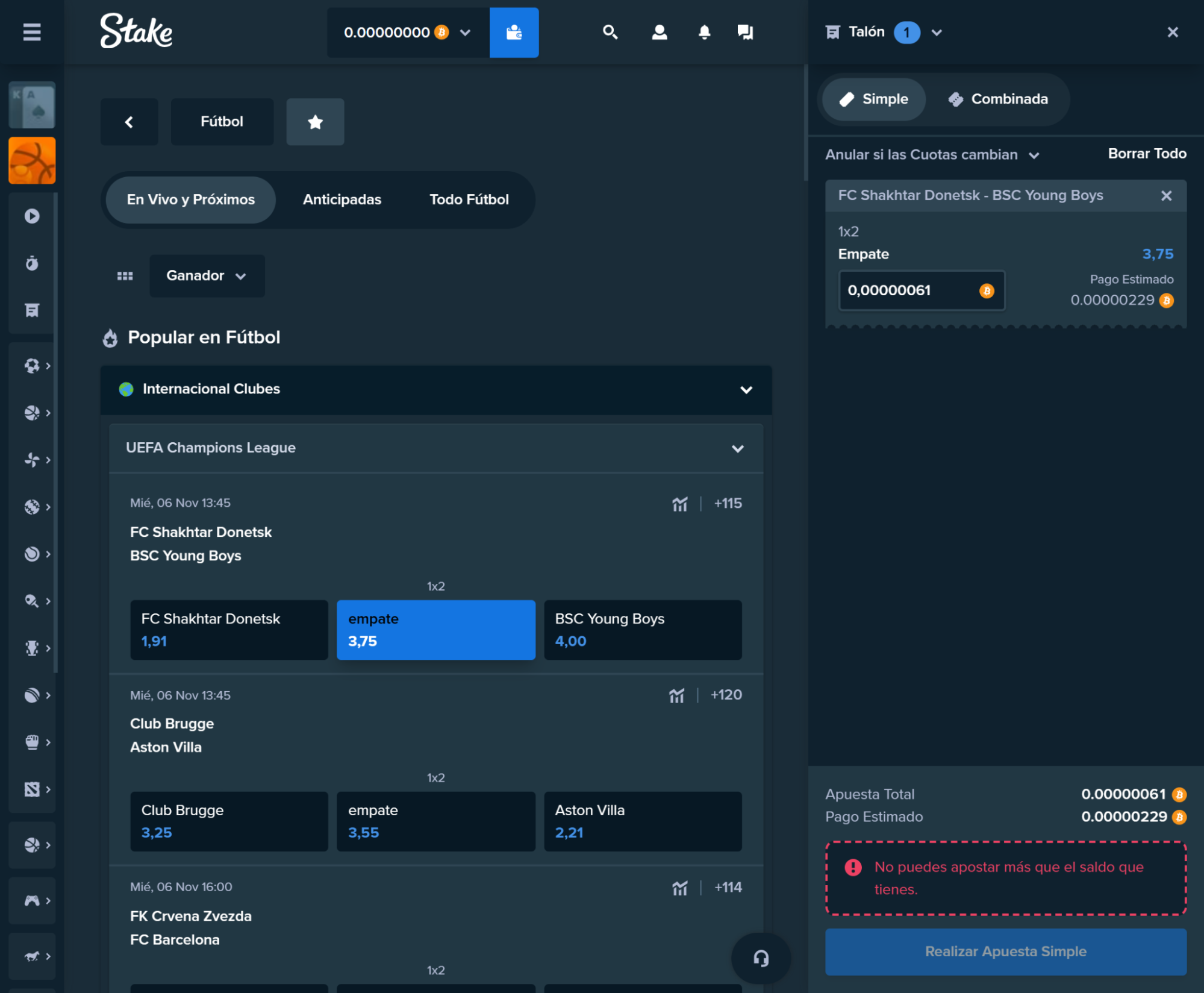Open the wallet button
The width and height of the screenshot is (1204, 993).
click(514, 33)
